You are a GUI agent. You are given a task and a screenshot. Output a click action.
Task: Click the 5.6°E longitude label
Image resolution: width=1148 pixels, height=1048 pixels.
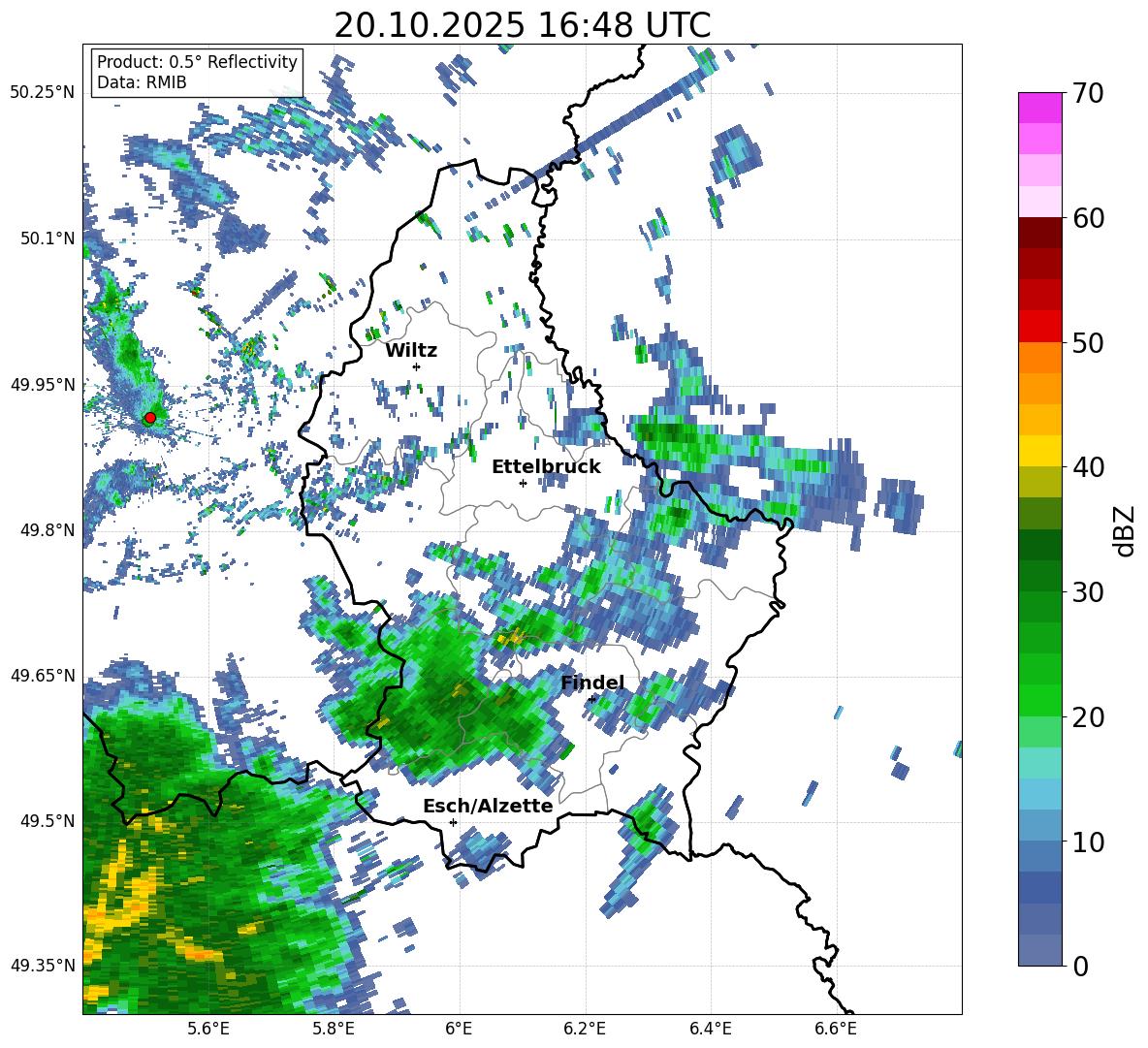[208, 1029]
